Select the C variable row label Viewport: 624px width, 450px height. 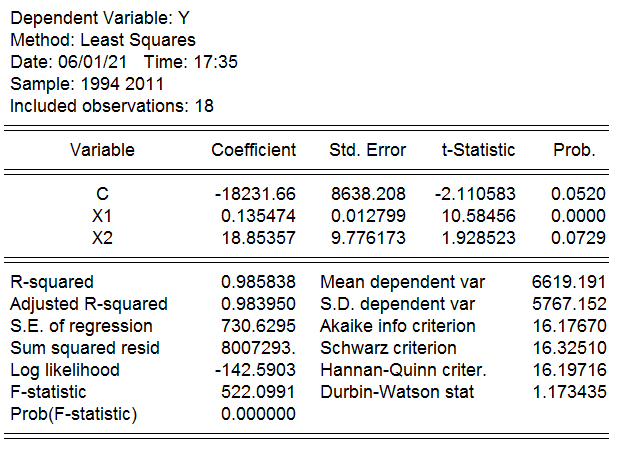[x=102, y=194]
